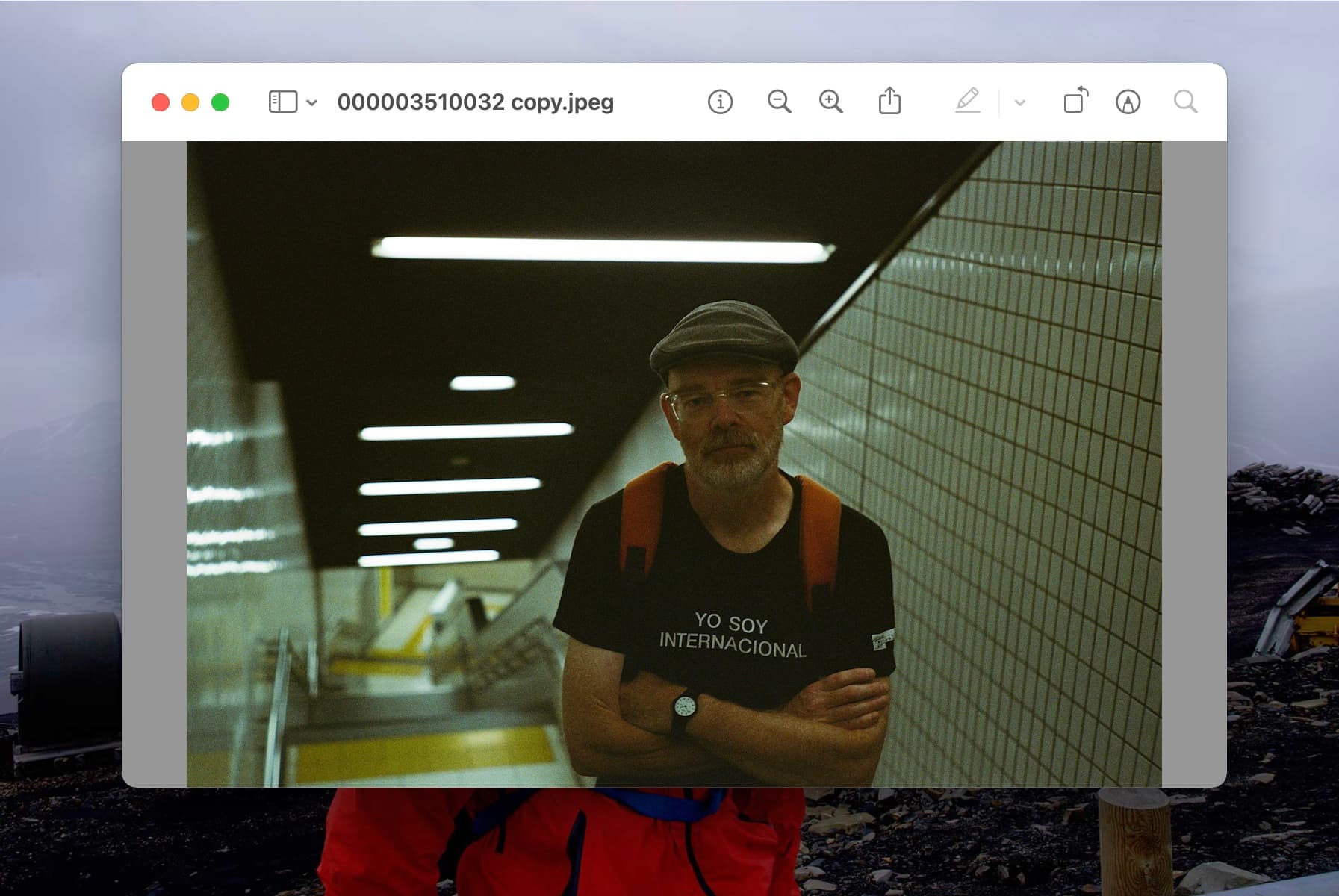Expand the highlight color options chevron
Screen dimensions: 1339x896
(x=1020, y=102)
